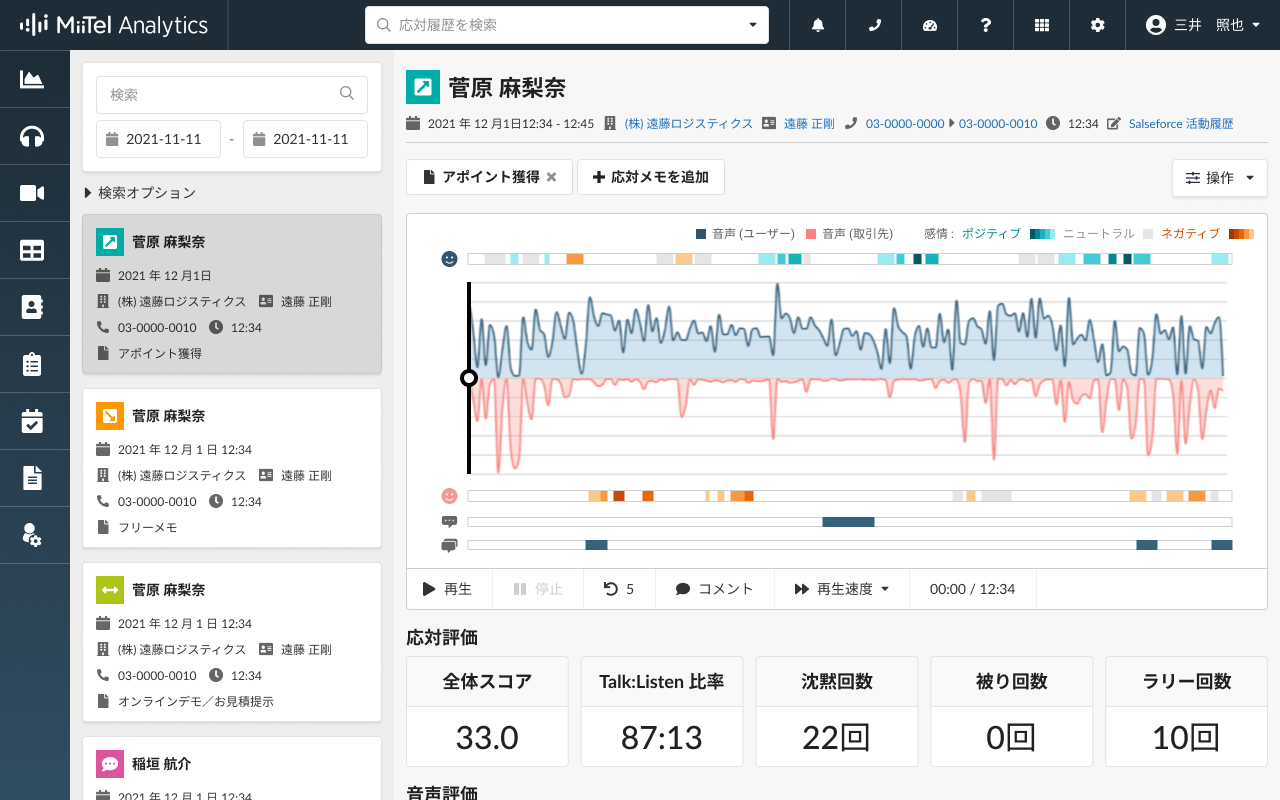Open the video camera sidebar icon
Image resolution: width=1280 pixels, height=800 pixels.
(x=33, y=193)
